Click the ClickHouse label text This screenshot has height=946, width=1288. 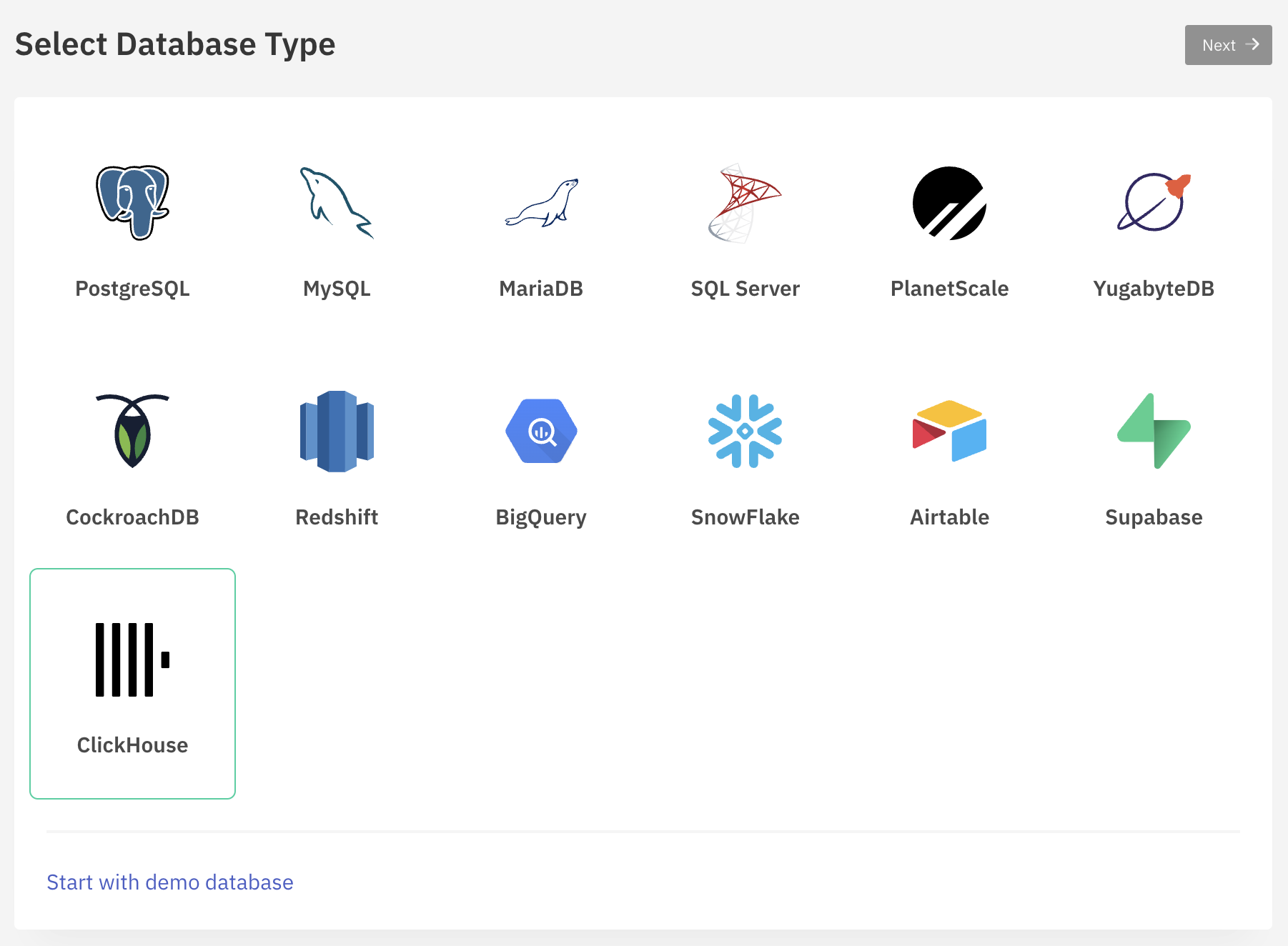click(x=133, y=745)
